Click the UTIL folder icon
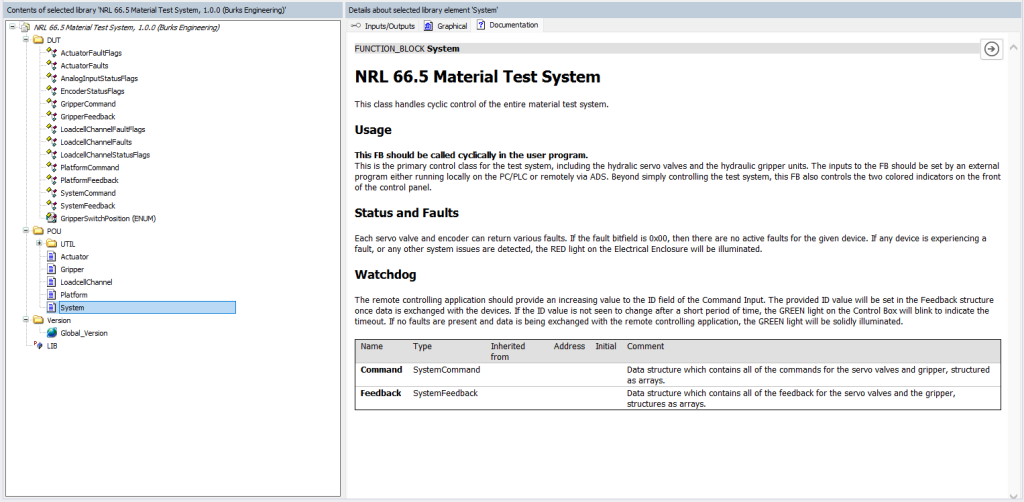This screenshot has width=1024, height=502. tap(52, 243)
